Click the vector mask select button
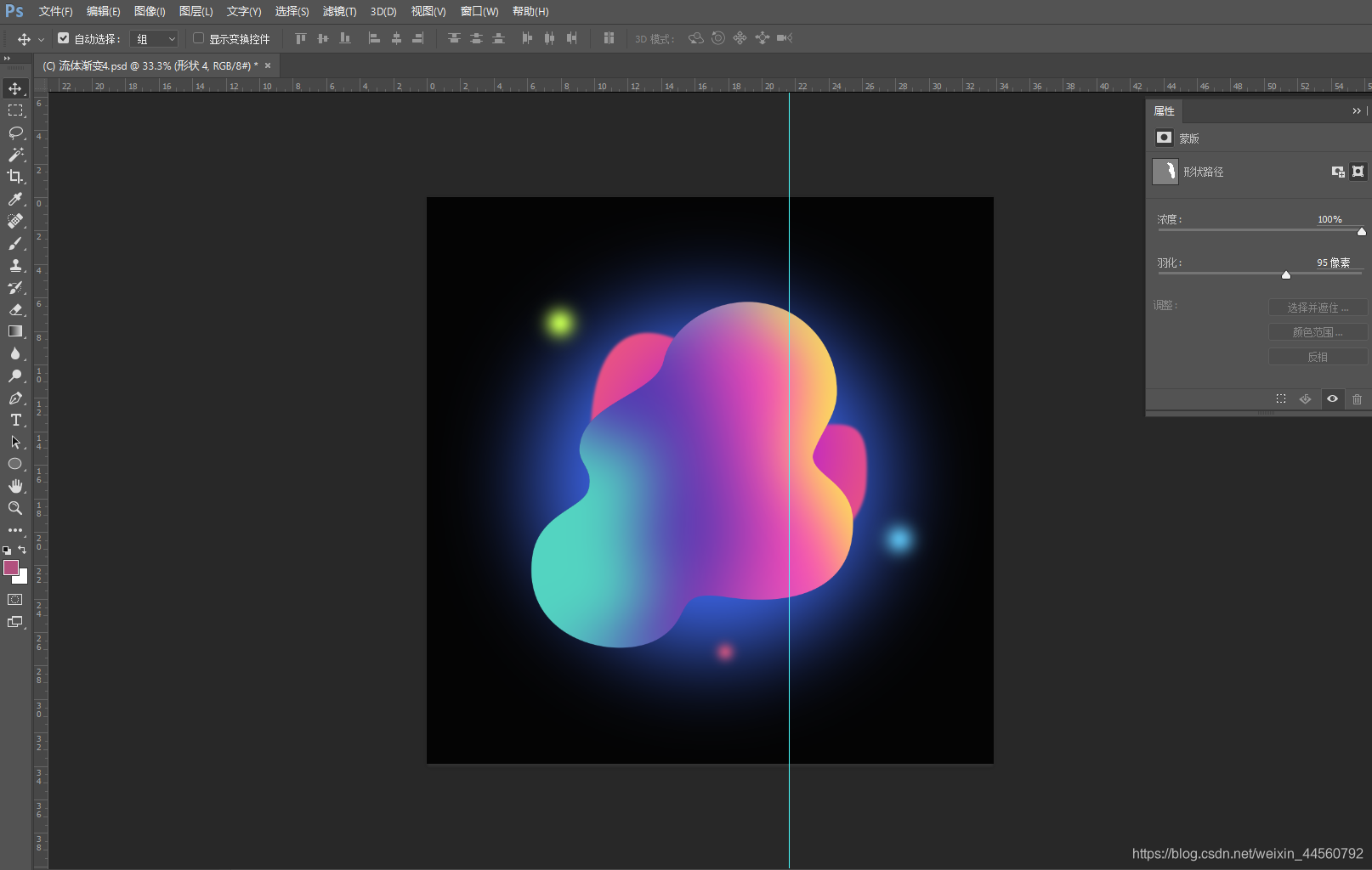The height and width of the screenshot is (870, 1372). (1358, 172)
